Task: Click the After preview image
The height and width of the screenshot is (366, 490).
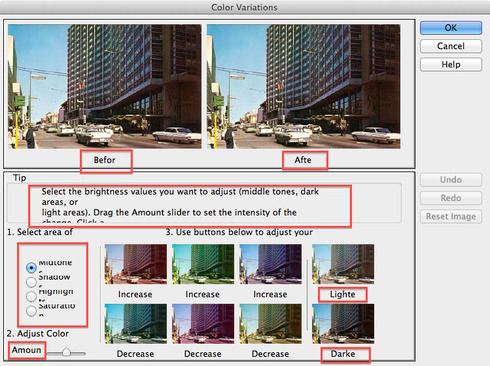Action: (303, 86)
